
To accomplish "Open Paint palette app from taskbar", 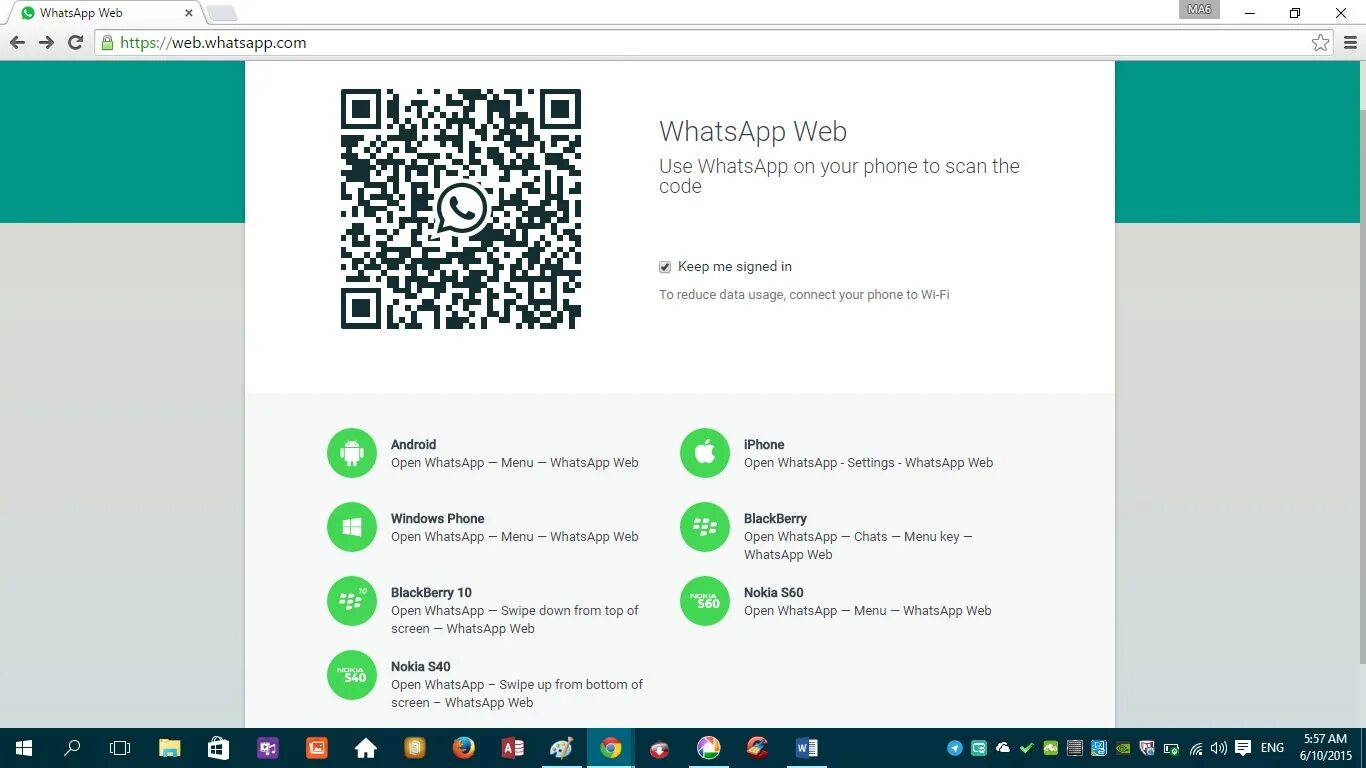I will coord(561,748).
